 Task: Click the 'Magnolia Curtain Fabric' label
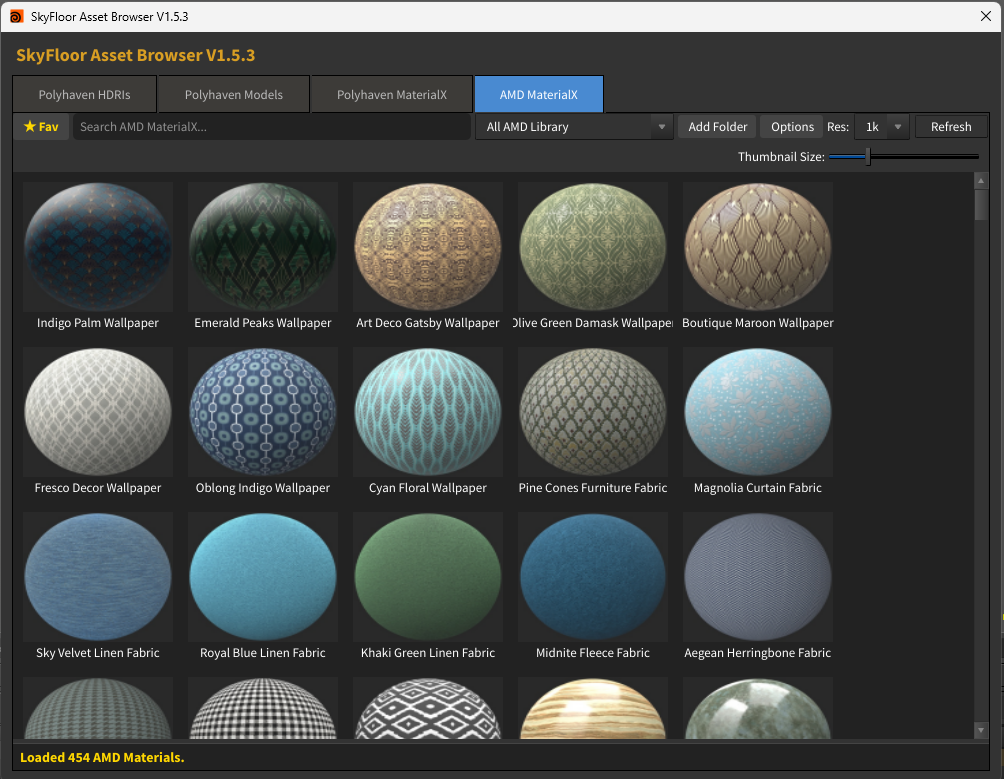758,488
